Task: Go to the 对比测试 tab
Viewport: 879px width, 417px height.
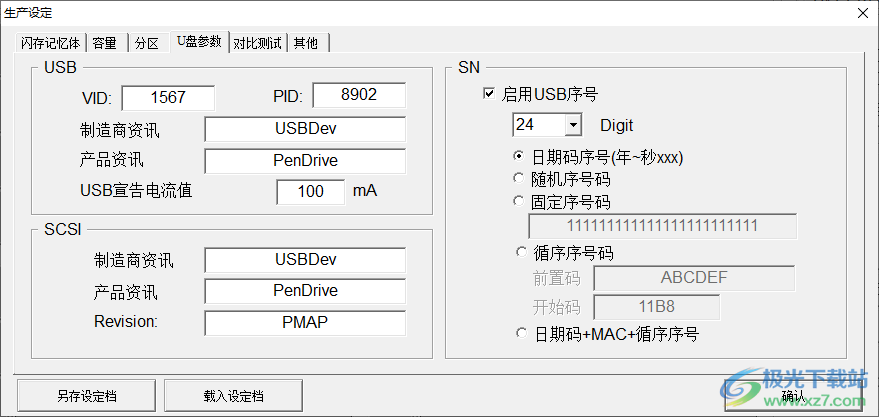Action: (258, 43)
